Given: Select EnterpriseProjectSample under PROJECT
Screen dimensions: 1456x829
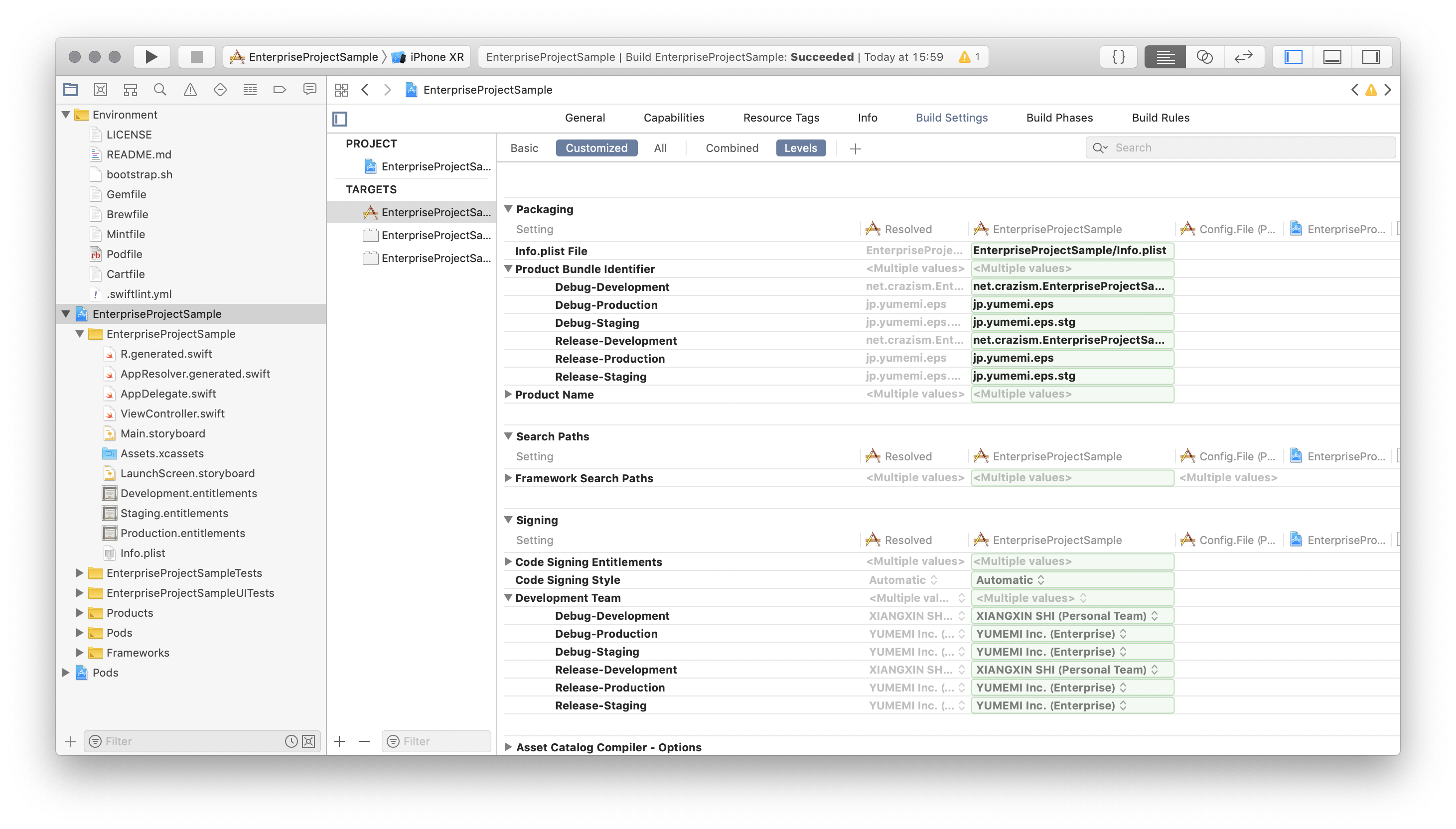Looking at the screenshot, I should [x=427, y=166].
